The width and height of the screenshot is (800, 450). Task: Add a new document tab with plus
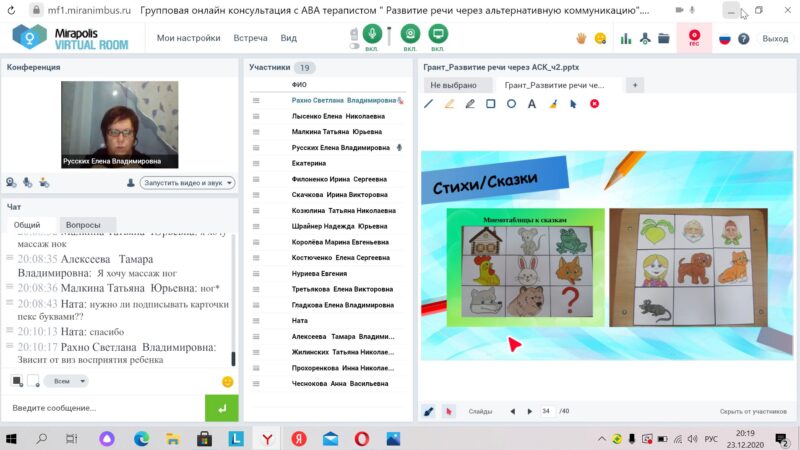[x=635, y=85]
